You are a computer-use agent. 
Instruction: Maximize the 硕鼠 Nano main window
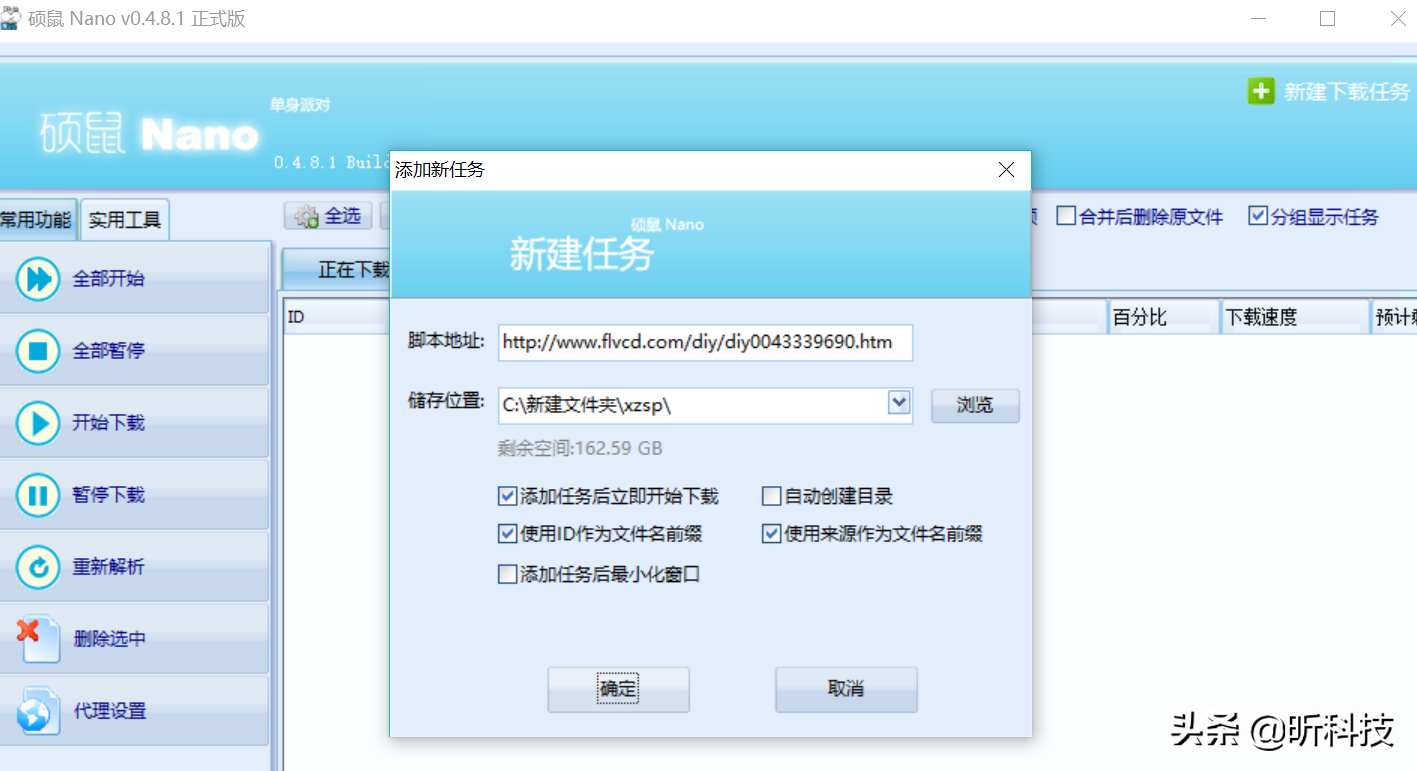click(x=1327, y=19)
